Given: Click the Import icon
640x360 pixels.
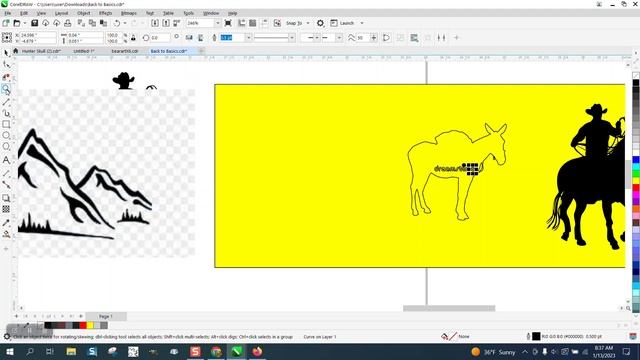Looking at the screenshot, I should click(155, 23).
